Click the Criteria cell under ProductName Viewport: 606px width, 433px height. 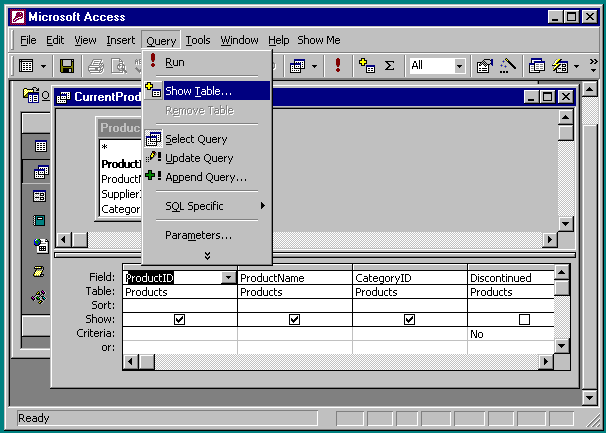coord(295,333)
